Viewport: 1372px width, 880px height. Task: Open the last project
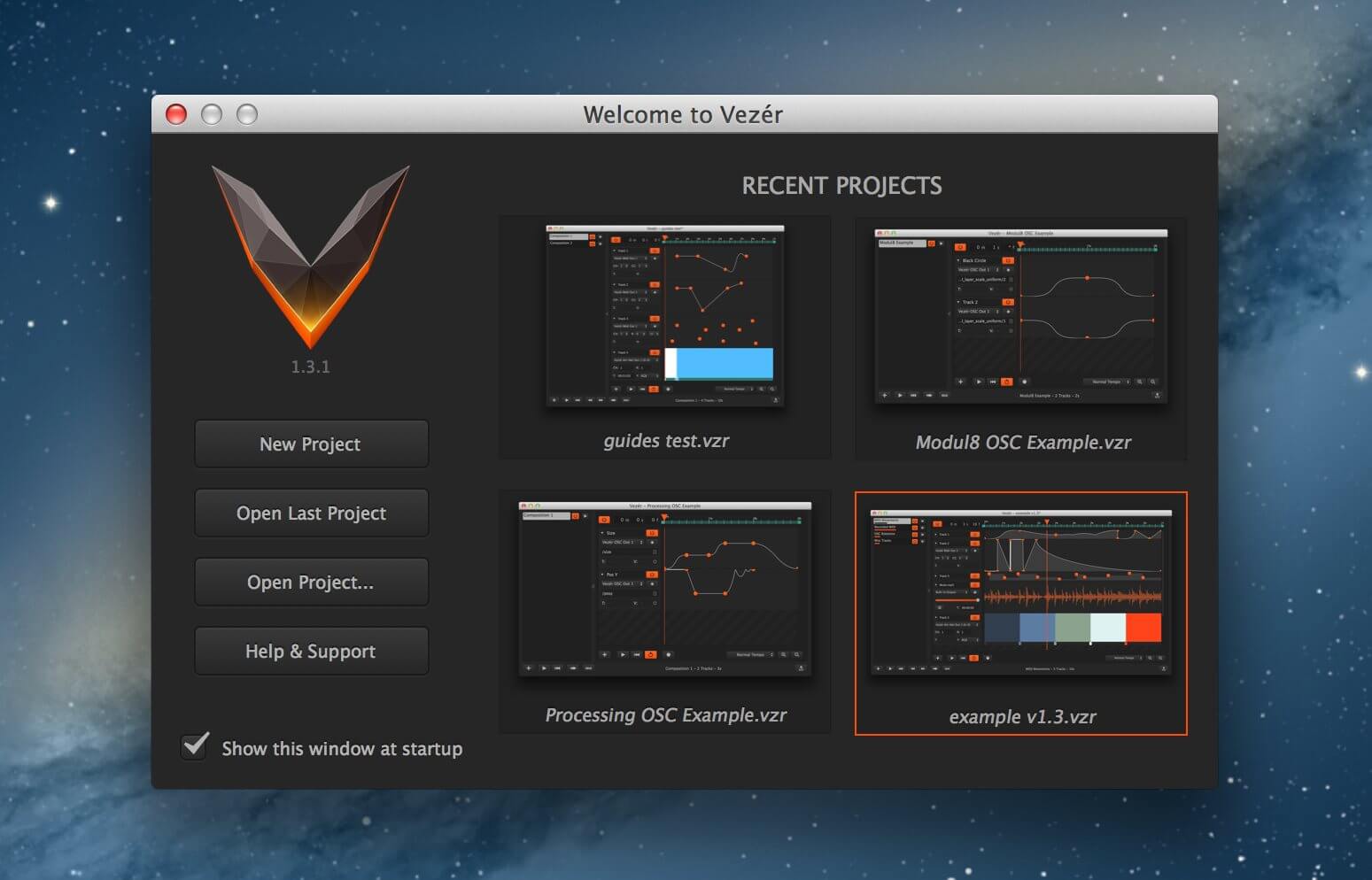pos(311,513)
